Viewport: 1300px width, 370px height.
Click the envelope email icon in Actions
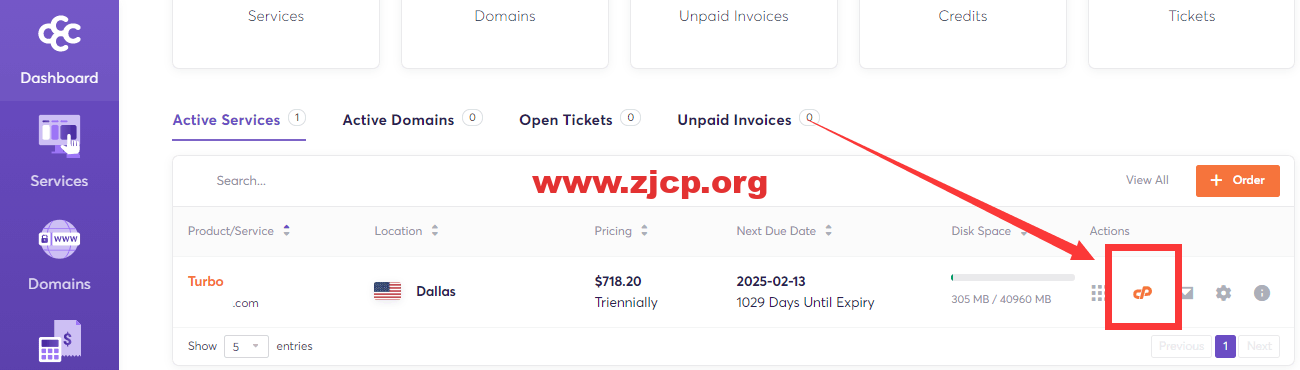click(x=1186, y=293)
